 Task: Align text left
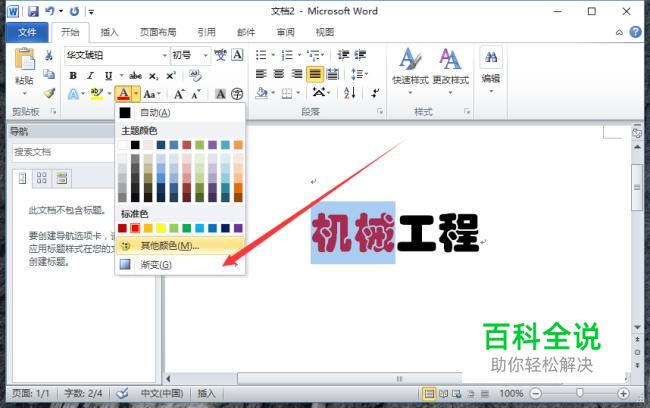[x=261, y=74]
